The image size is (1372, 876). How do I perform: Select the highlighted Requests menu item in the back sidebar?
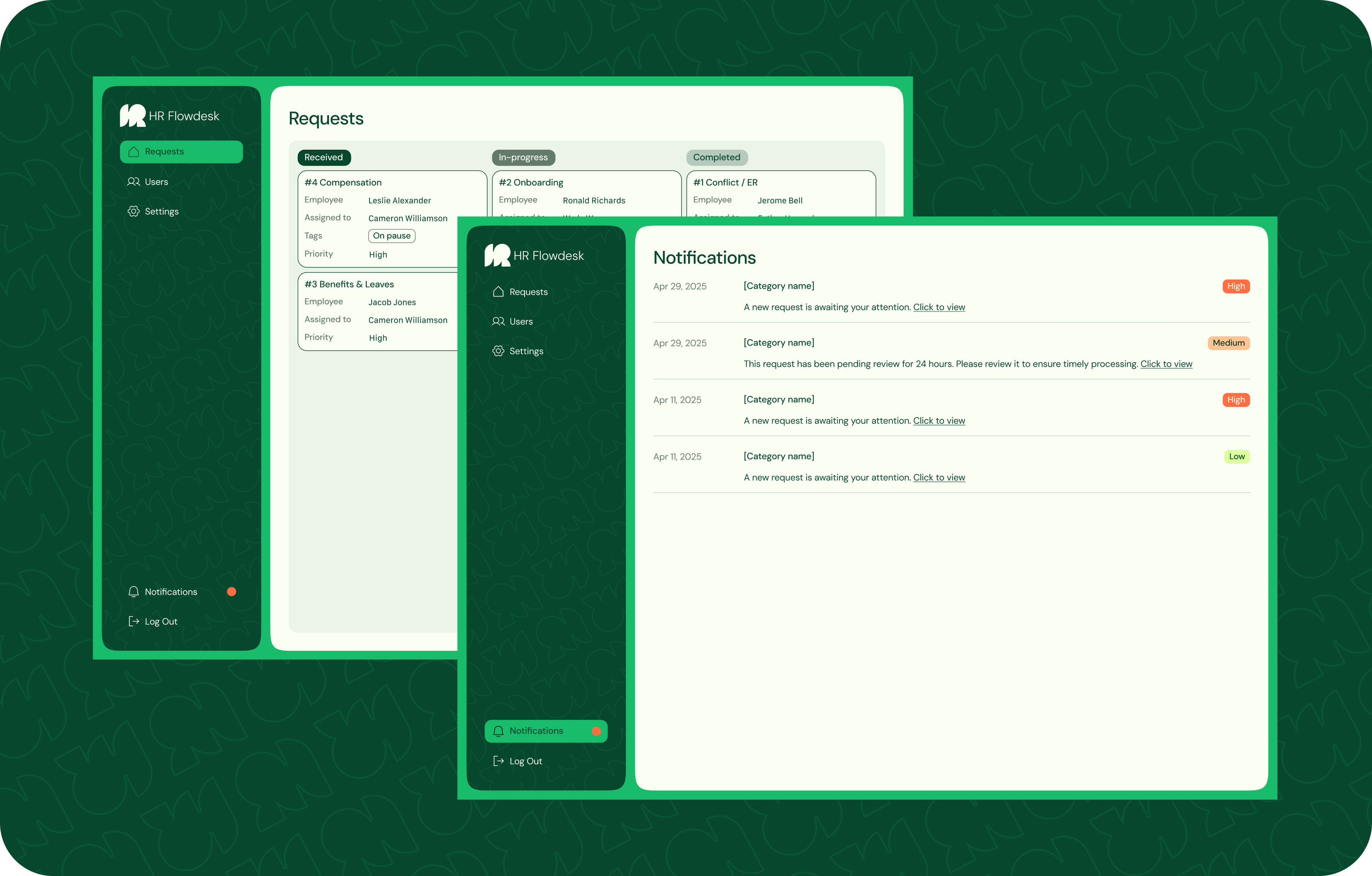(181, 152)
